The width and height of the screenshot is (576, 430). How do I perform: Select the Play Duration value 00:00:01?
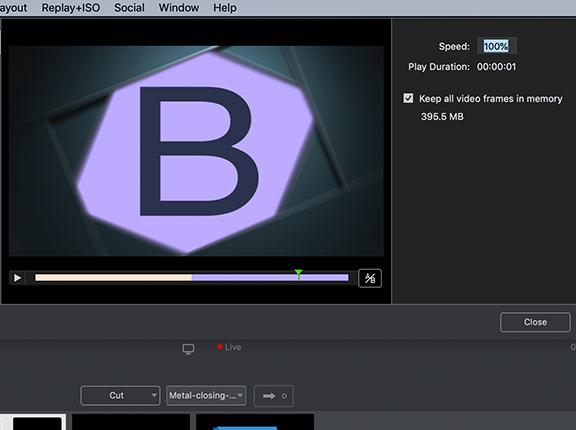[x=496, y=67]
